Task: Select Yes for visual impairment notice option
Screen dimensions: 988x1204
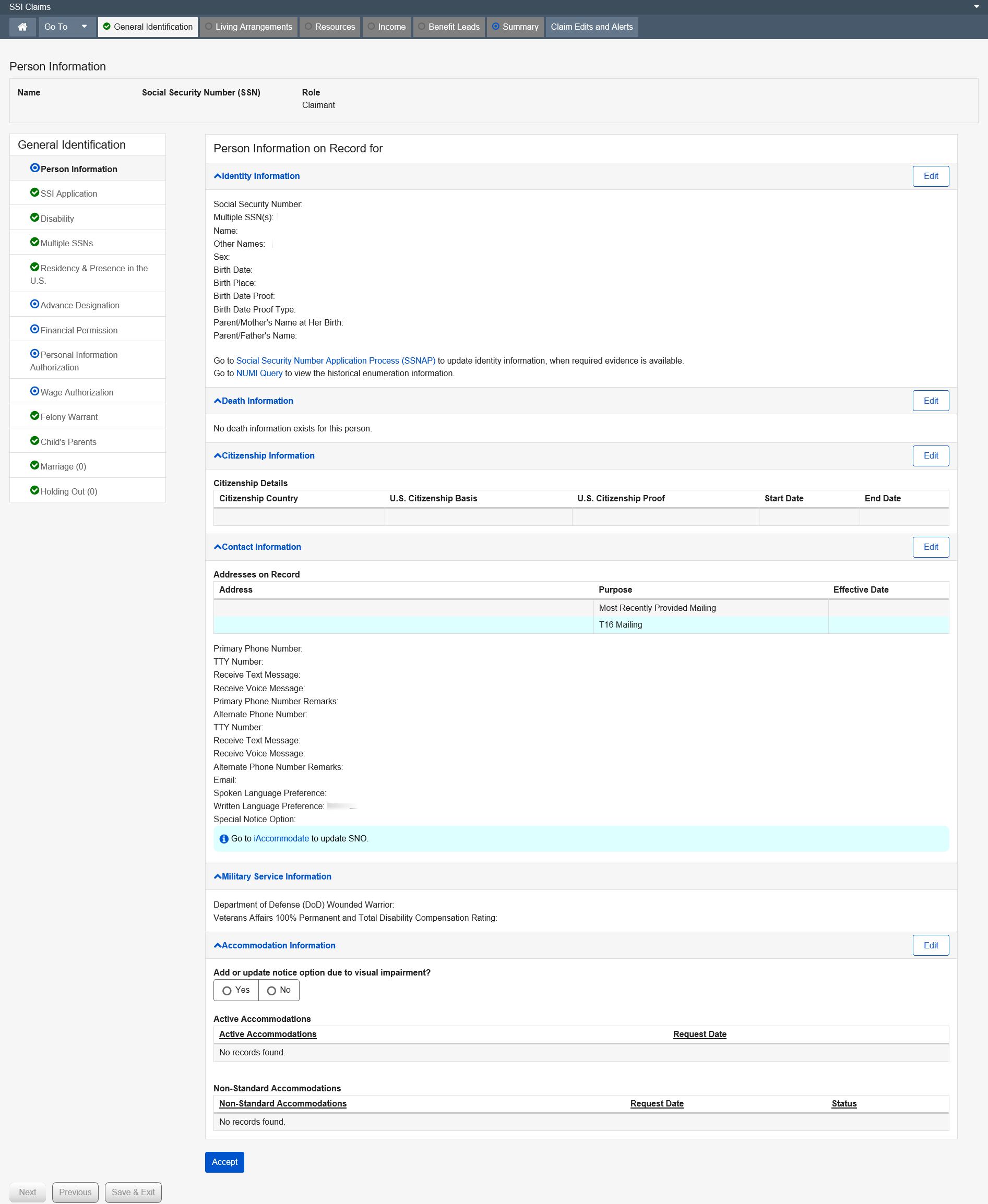Action: click(227, 990)
